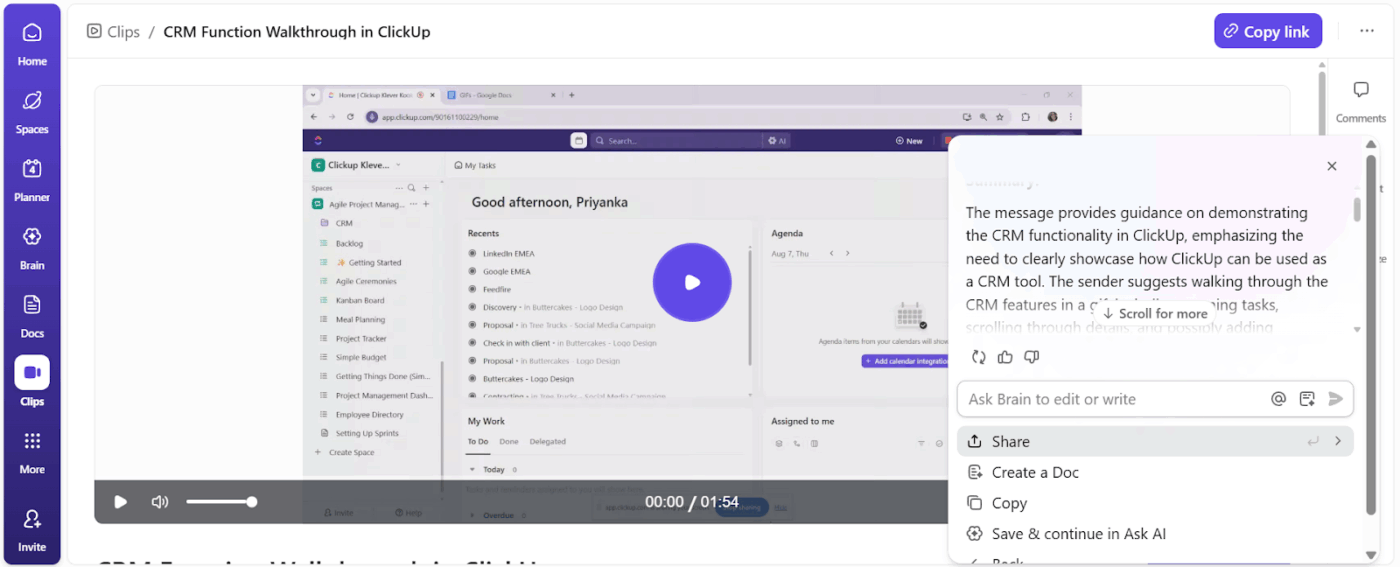
Task: Expand the Share submenu arrow
Action: [1338, 441]
